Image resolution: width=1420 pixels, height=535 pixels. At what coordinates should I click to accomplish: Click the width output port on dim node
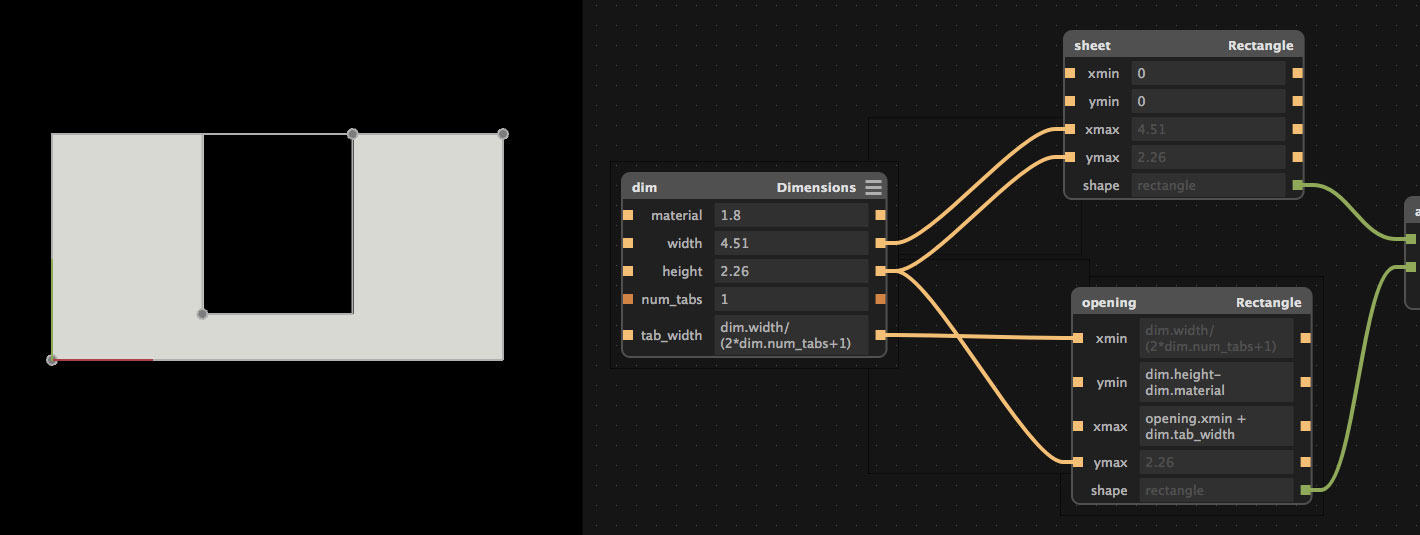(x=880, y=243)
